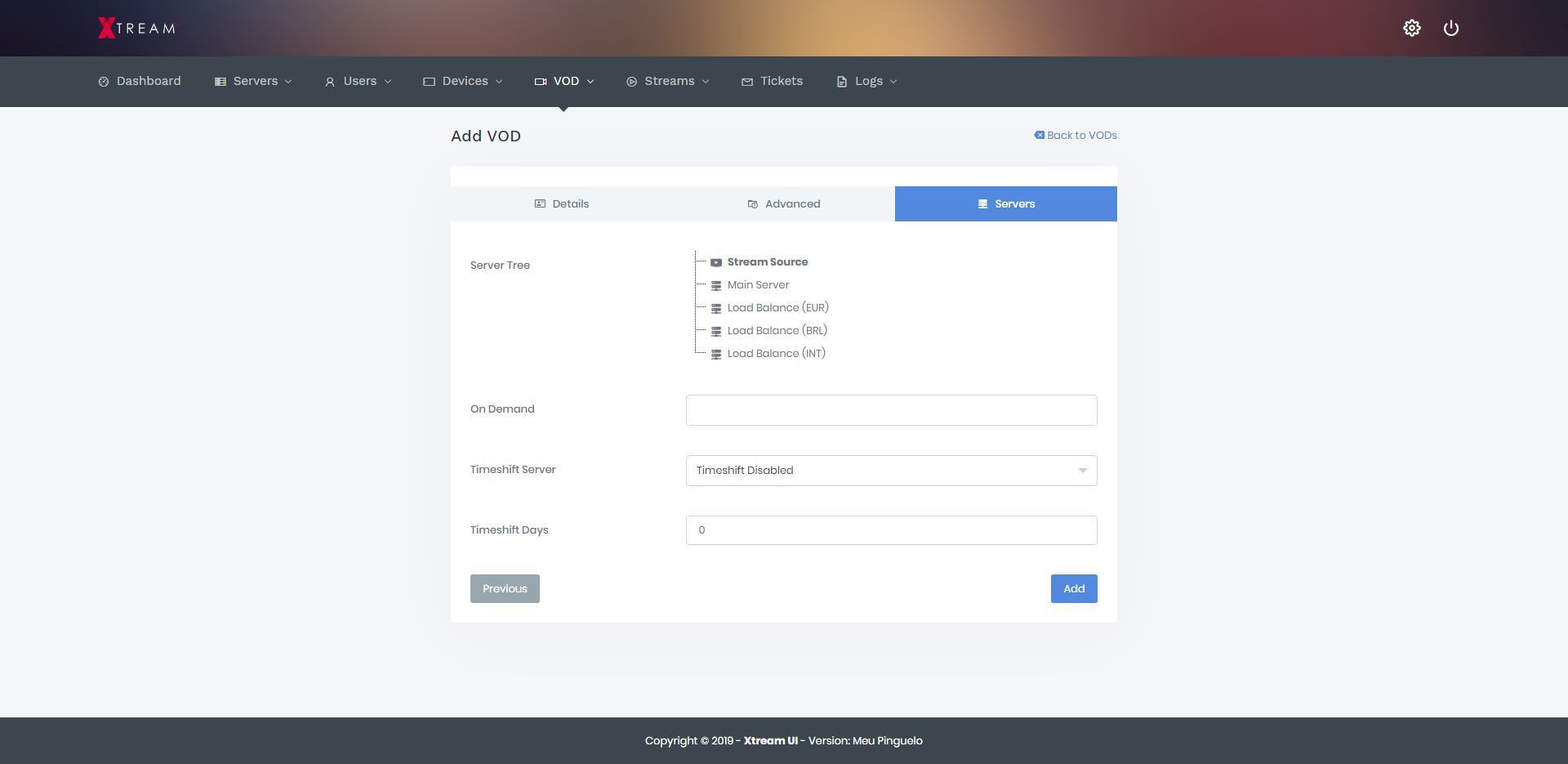The image size is (1568, 764).
Task: Click the Timeshift Days label
Action: pos(510,530)
